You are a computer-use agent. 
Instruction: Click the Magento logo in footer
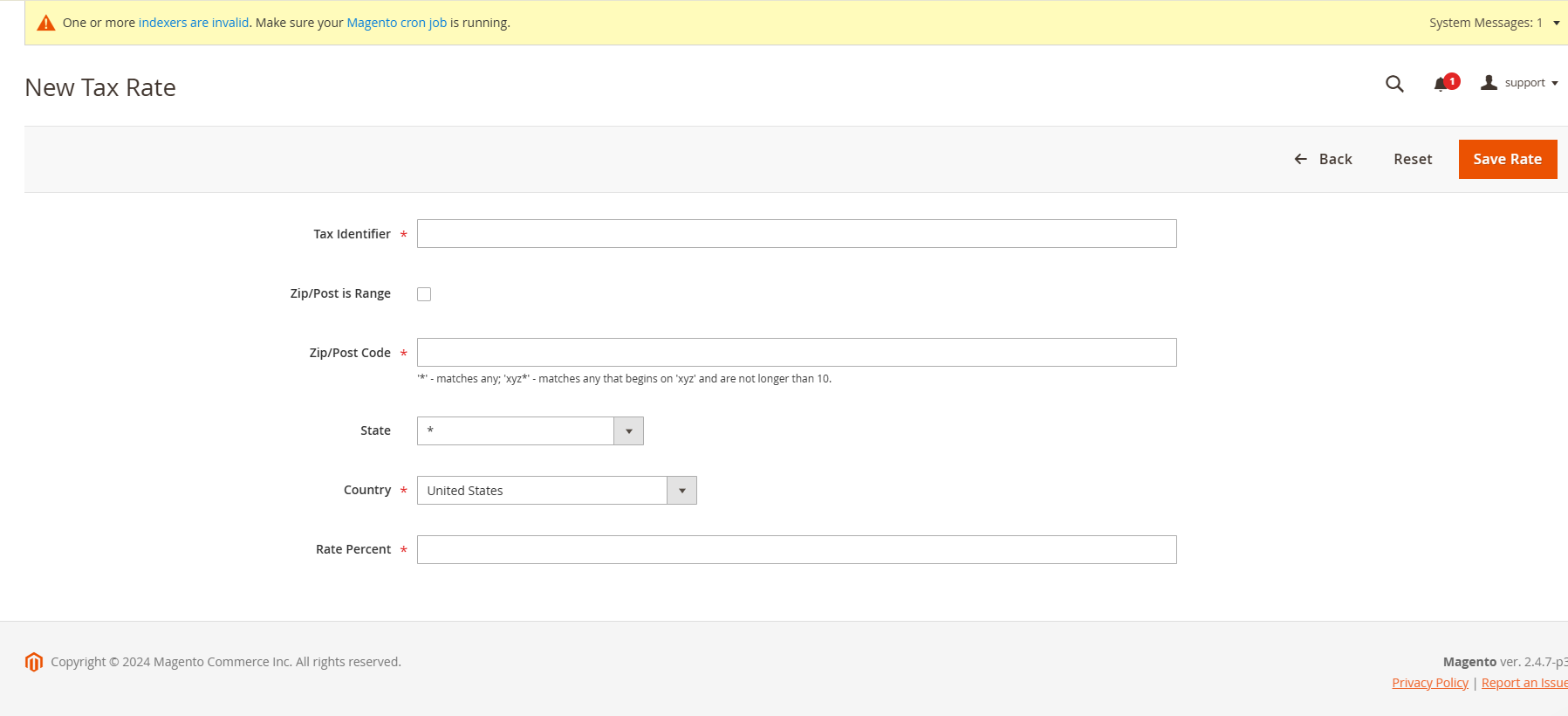(x=34, y=662)
